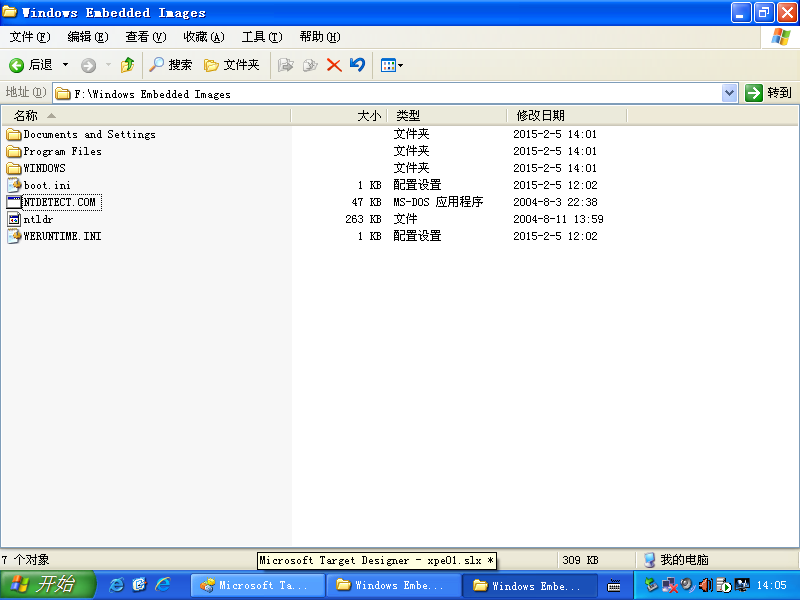Viewport: 800px width, 600px height.
Task: Click the red Delete X icon
Action: tap(334, 65)
